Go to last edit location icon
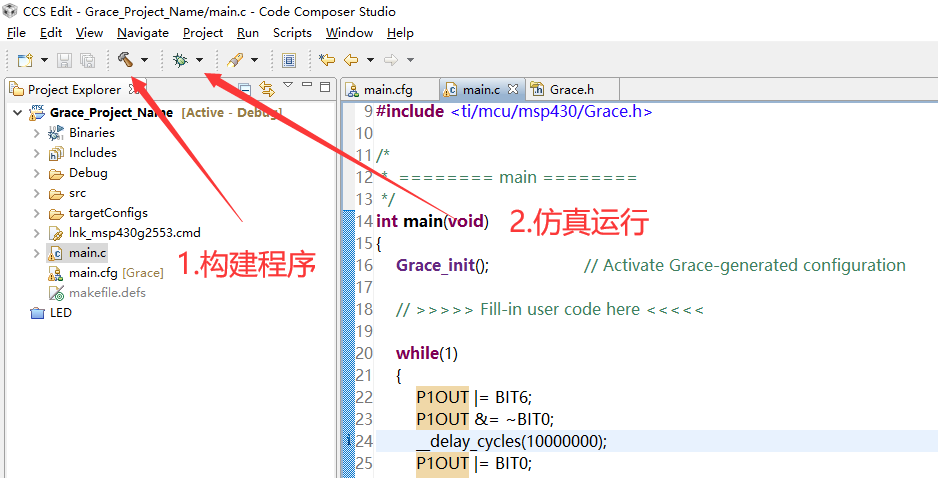 tap(327, 60)
